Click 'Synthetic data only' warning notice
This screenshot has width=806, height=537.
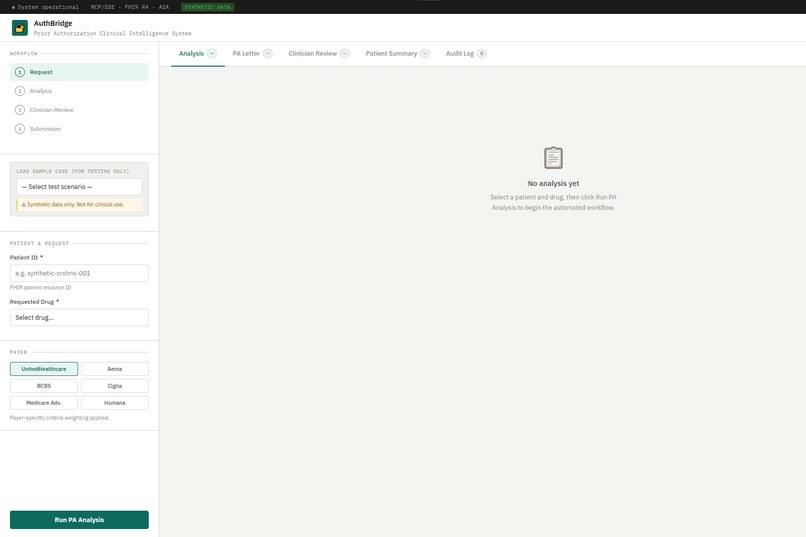[x=79, y=205]
